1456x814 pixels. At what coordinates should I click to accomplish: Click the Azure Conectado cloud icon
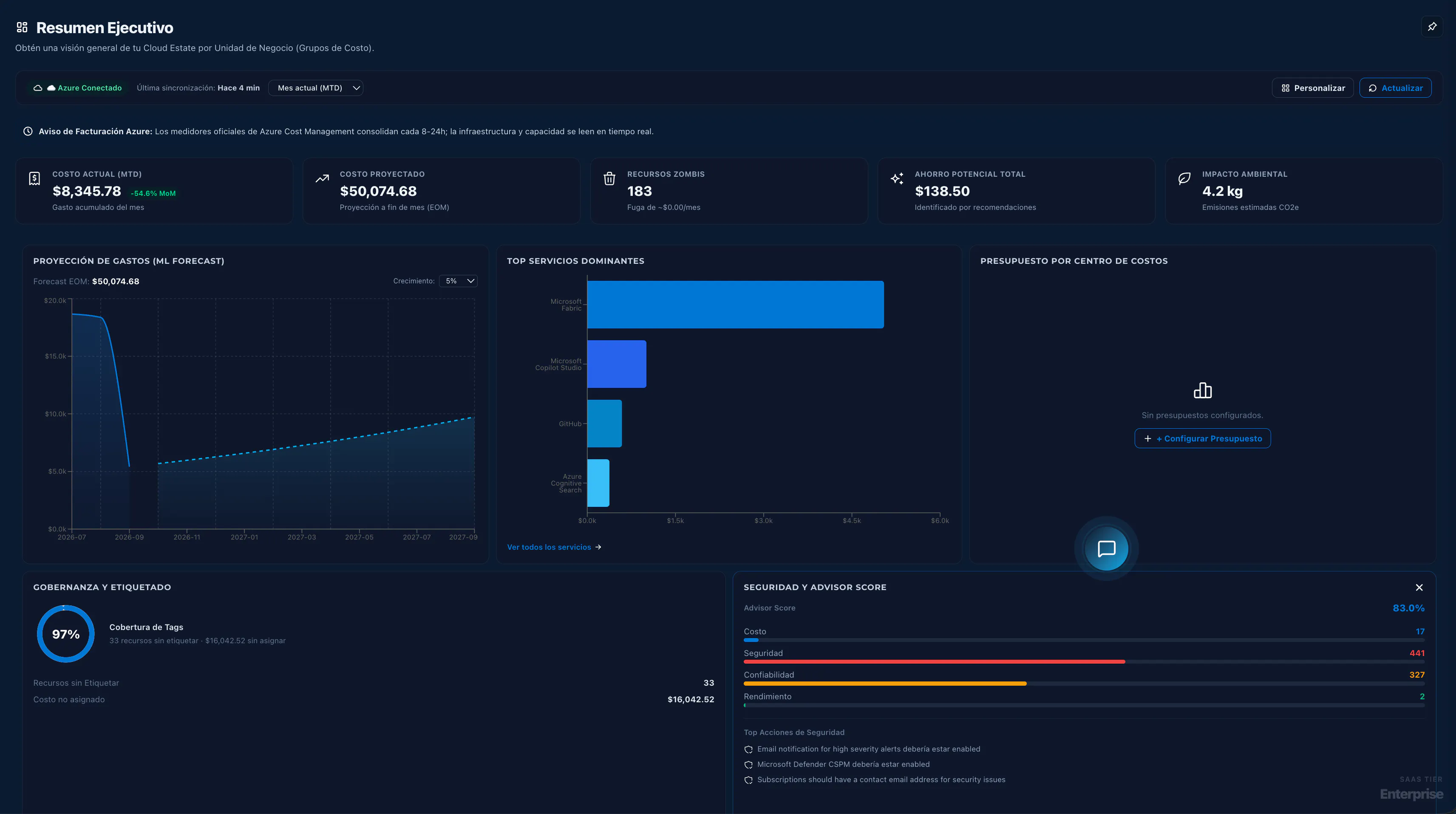pyautogui.click(x=38, y=88)
